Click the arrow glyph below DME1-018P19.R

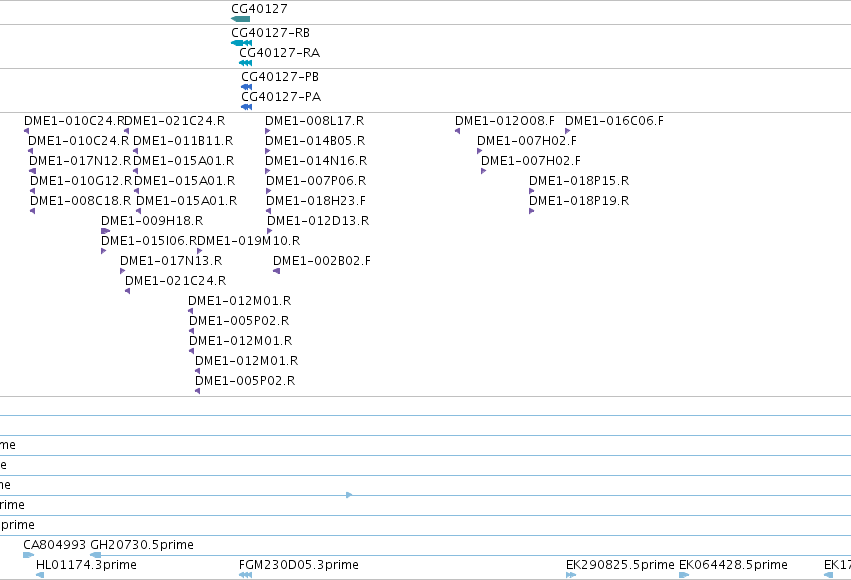coord(532,211)
